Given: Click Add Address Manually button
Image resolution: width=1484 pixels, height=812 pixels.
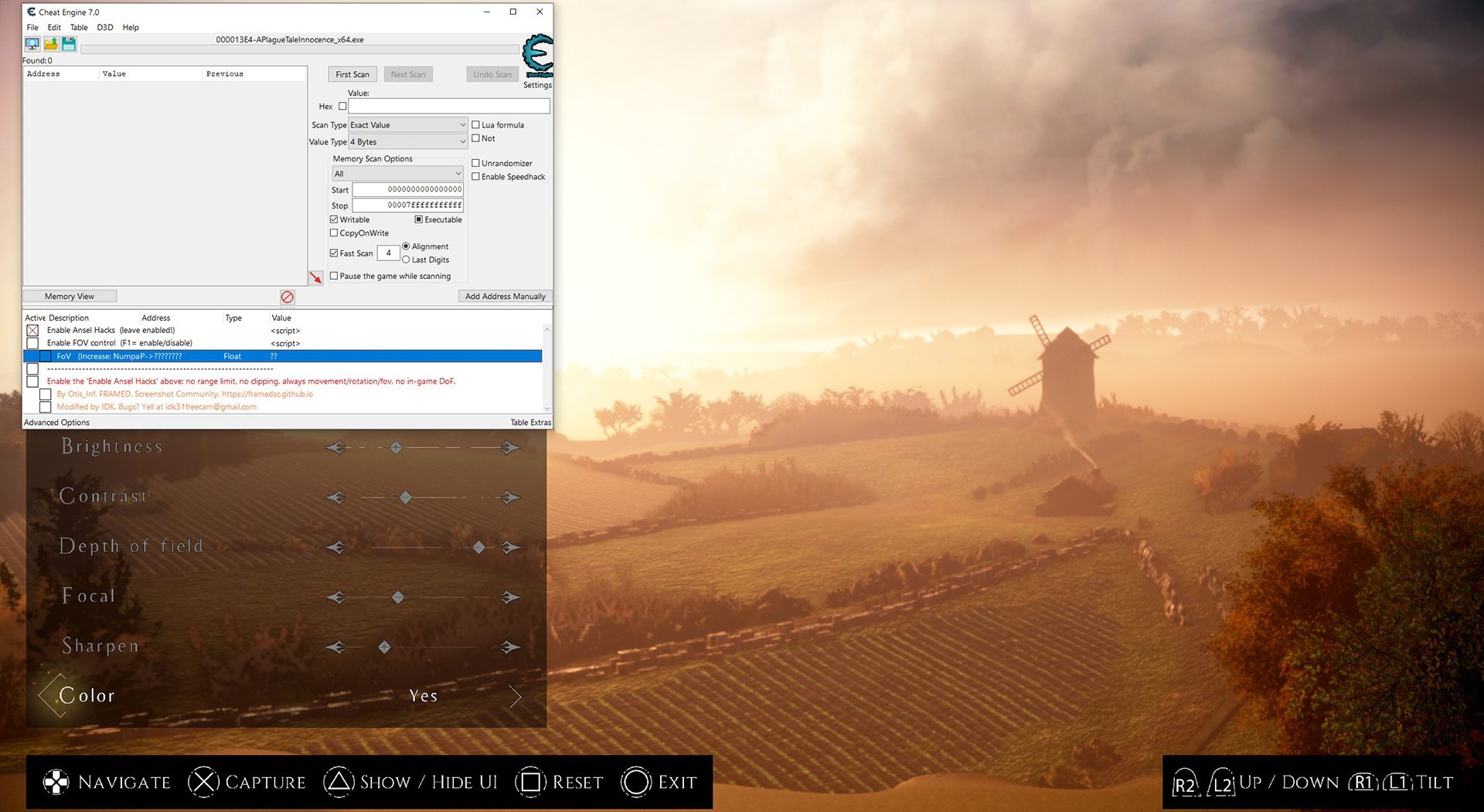Looking at the screenshot, I should [505, 296].
